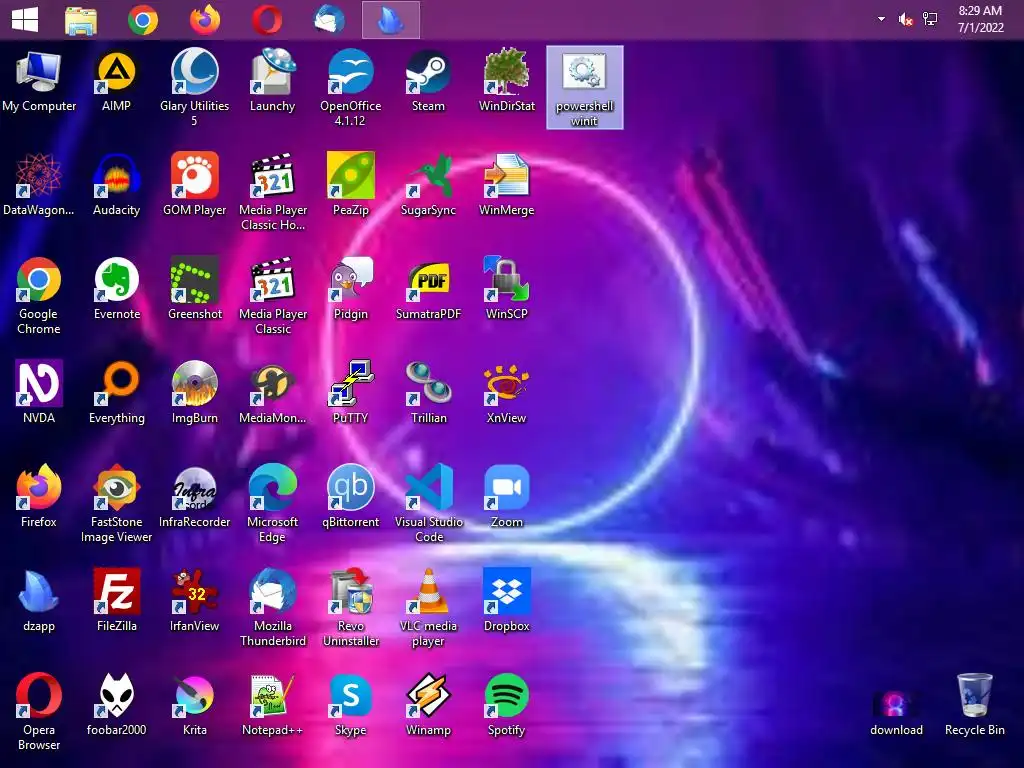Select the IrfanView shortcut
This screenshot has height=768, width=1024.
click(195, 600)
